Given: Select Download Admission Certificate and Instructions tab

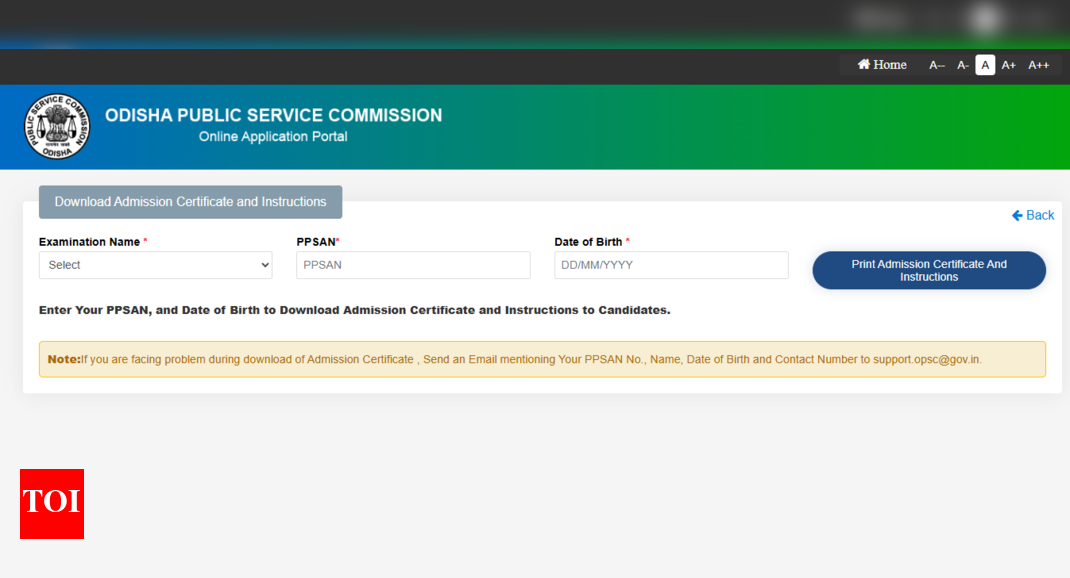Looking at the screenshot, I should pos(190,202).
